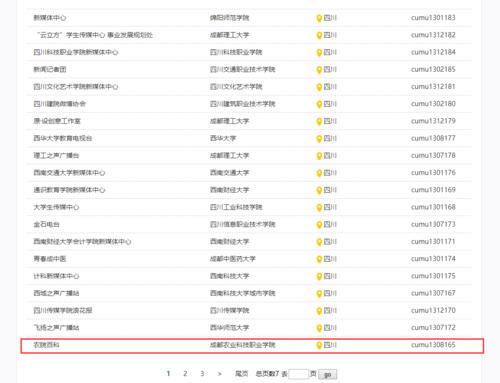Go to page 1 in pagination
Viewport: 500px width, 383px height.
[x=168, y=374]
